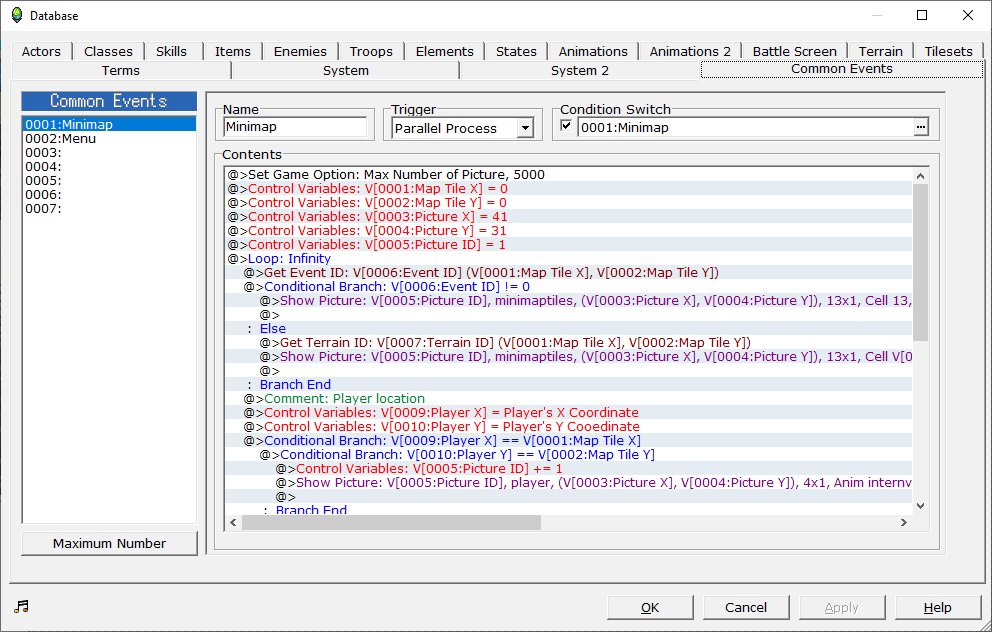Select the System 2 tab

(580, 70)
